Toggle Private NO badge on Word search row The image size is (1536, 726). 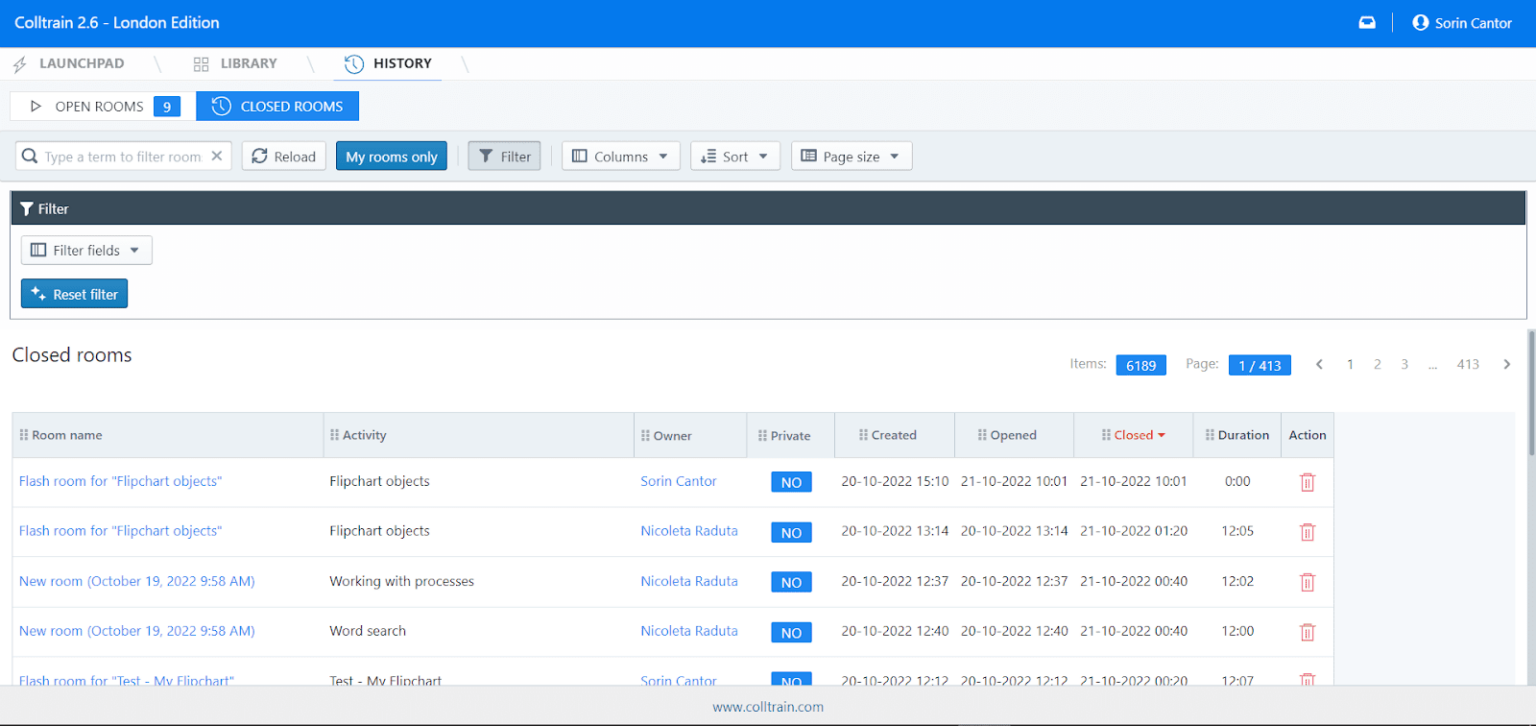click(x=791, y=632)
